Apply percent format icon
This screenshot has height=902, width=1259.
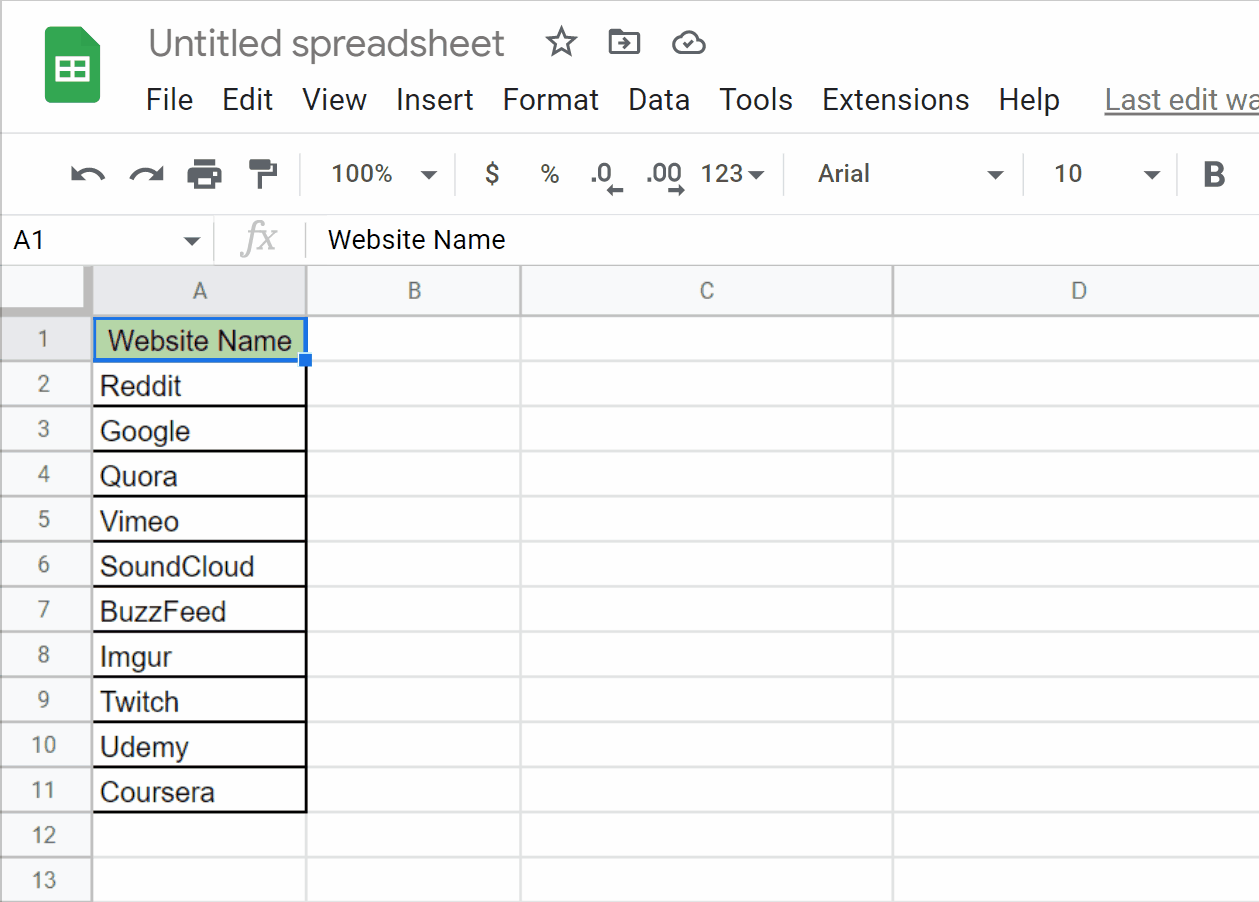point(548,173)
